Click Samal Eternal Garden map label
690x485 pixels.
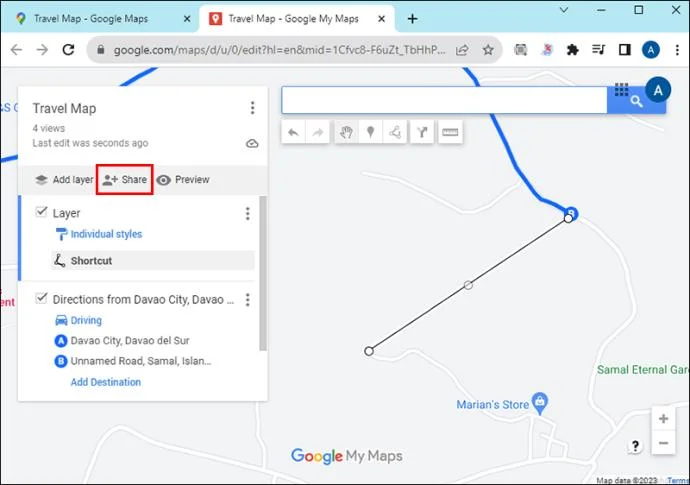pos(643,369)
